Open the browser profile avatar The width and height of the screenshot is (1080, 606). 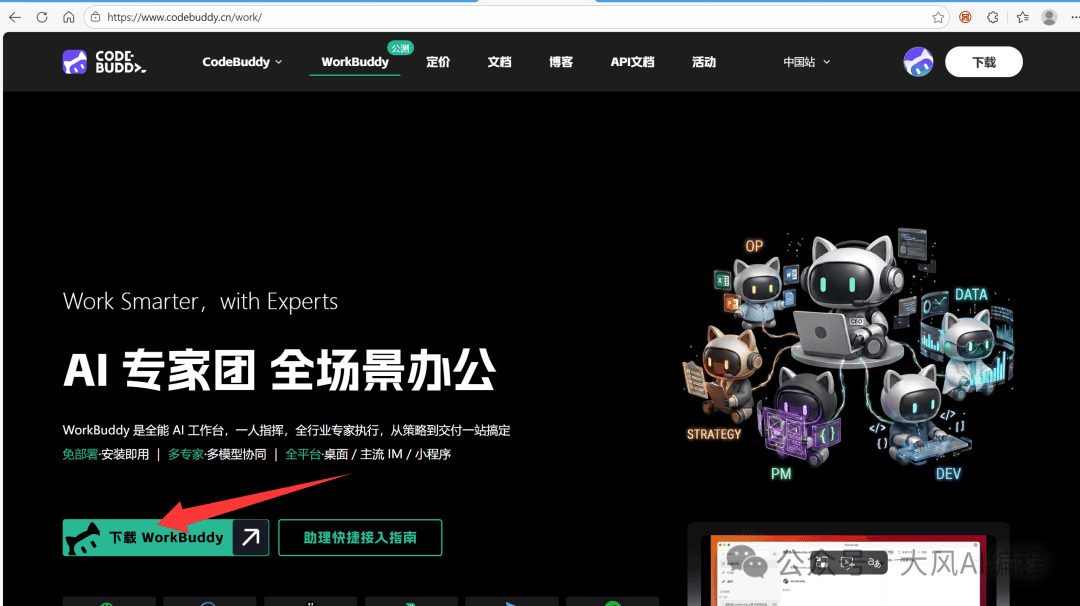pos(1049,17)
